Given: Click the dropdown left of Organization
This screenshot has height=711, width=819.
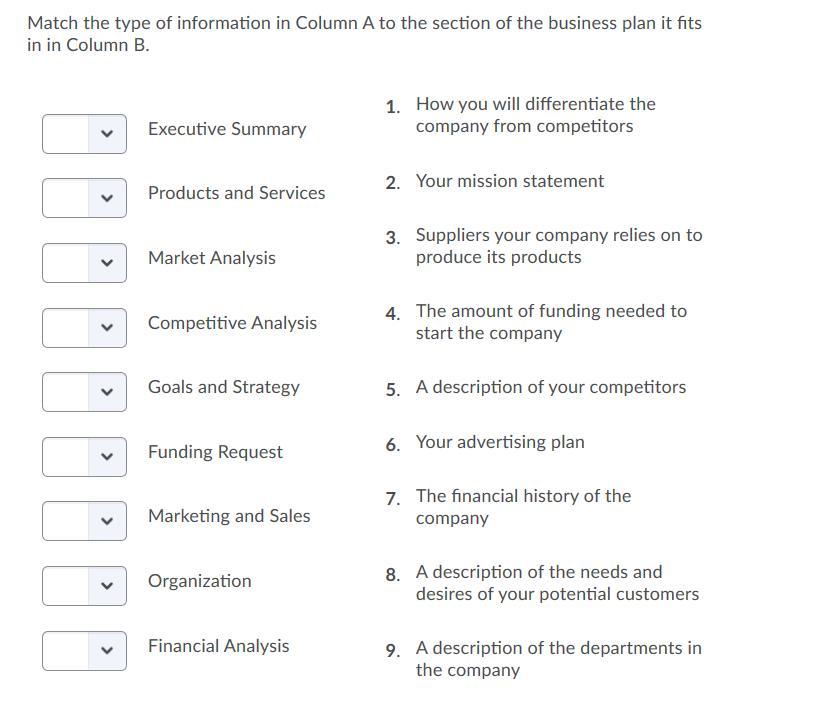Looking at the screenshot, I should [x=84, y=586].
